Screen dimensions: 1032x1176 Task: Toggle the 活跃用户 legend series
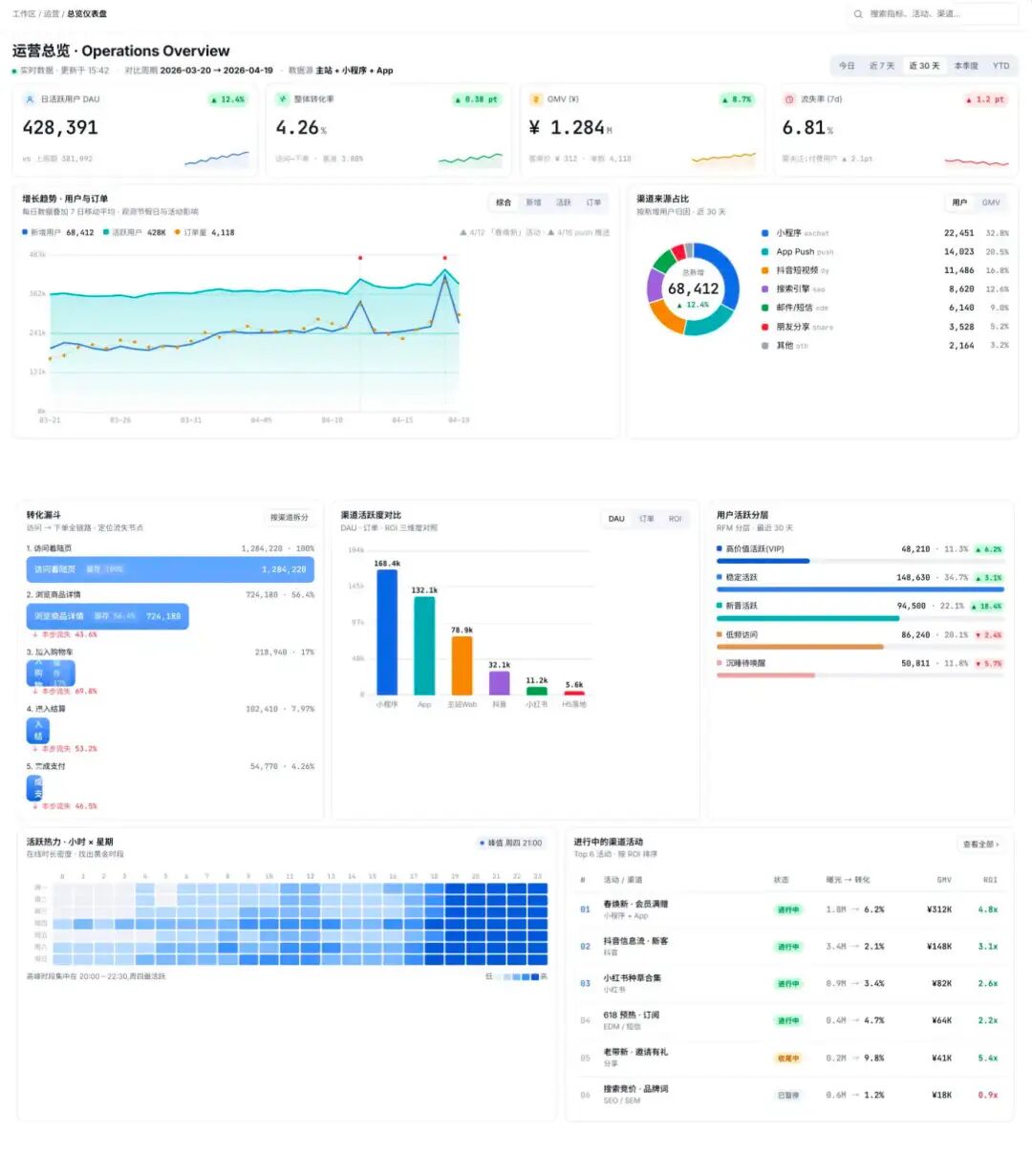coord(135,232)
